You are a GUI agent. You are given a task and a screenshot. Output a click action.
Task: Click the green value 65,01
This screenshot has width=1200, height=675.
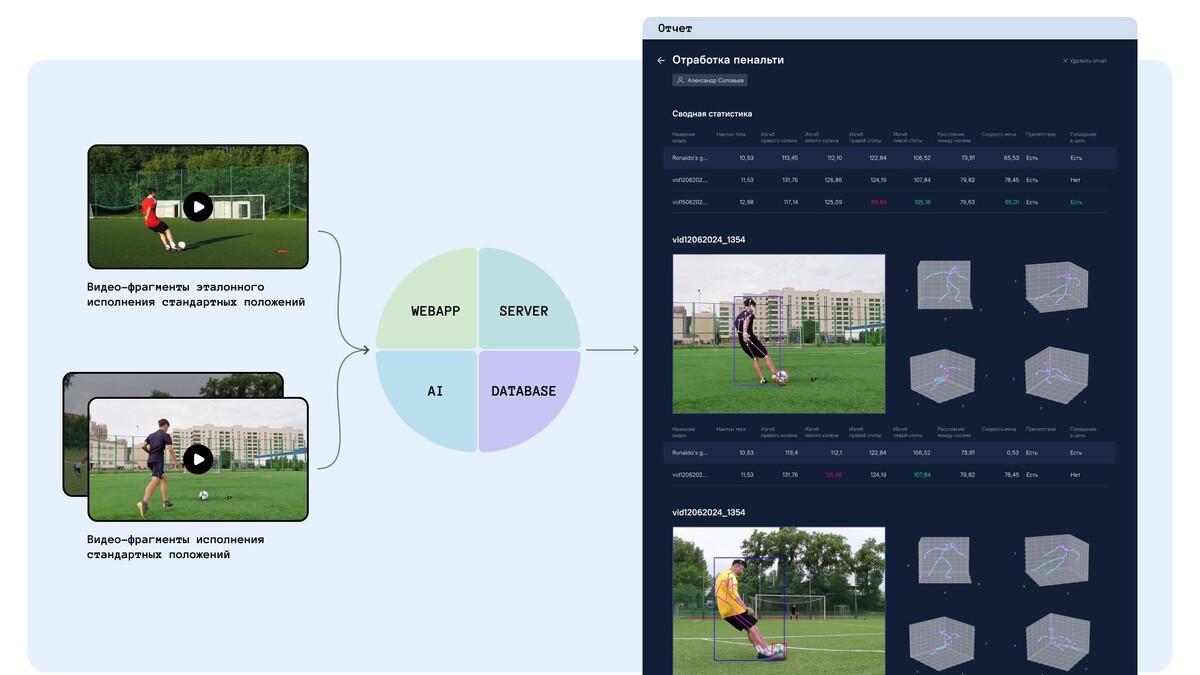coord(1011,202)
